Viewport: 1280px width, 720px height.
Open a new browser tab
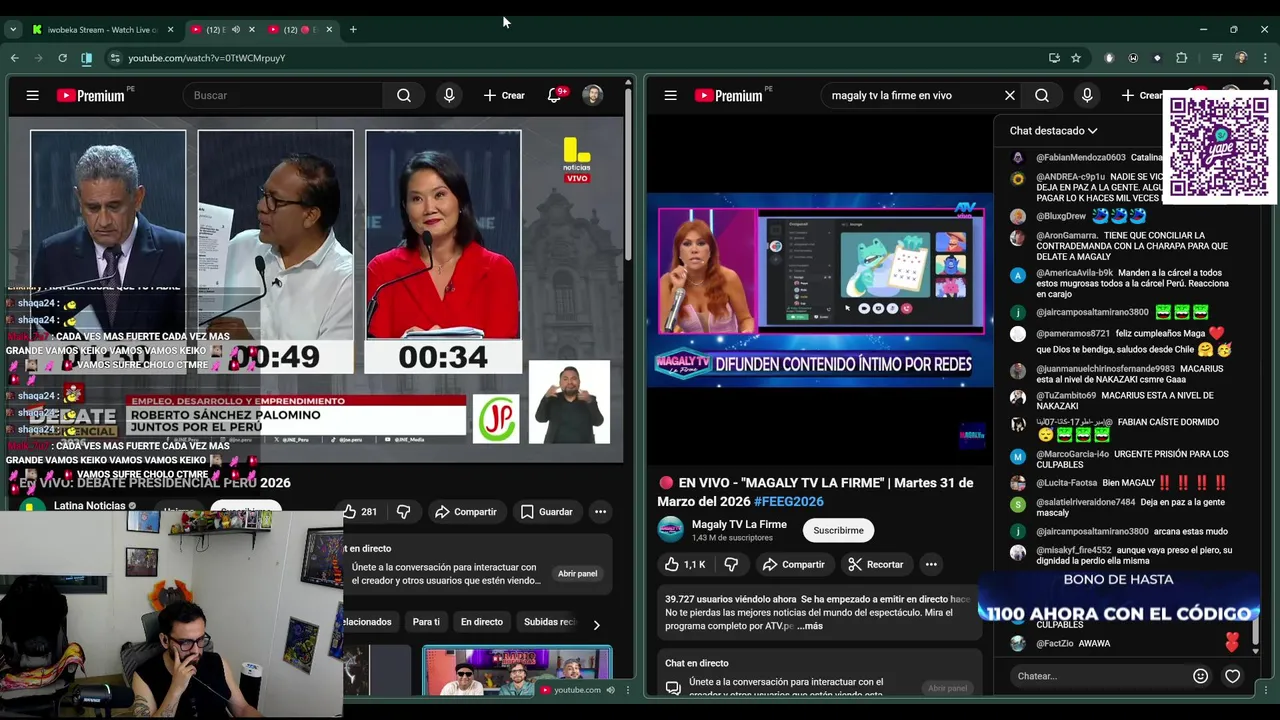coord(353,30)
